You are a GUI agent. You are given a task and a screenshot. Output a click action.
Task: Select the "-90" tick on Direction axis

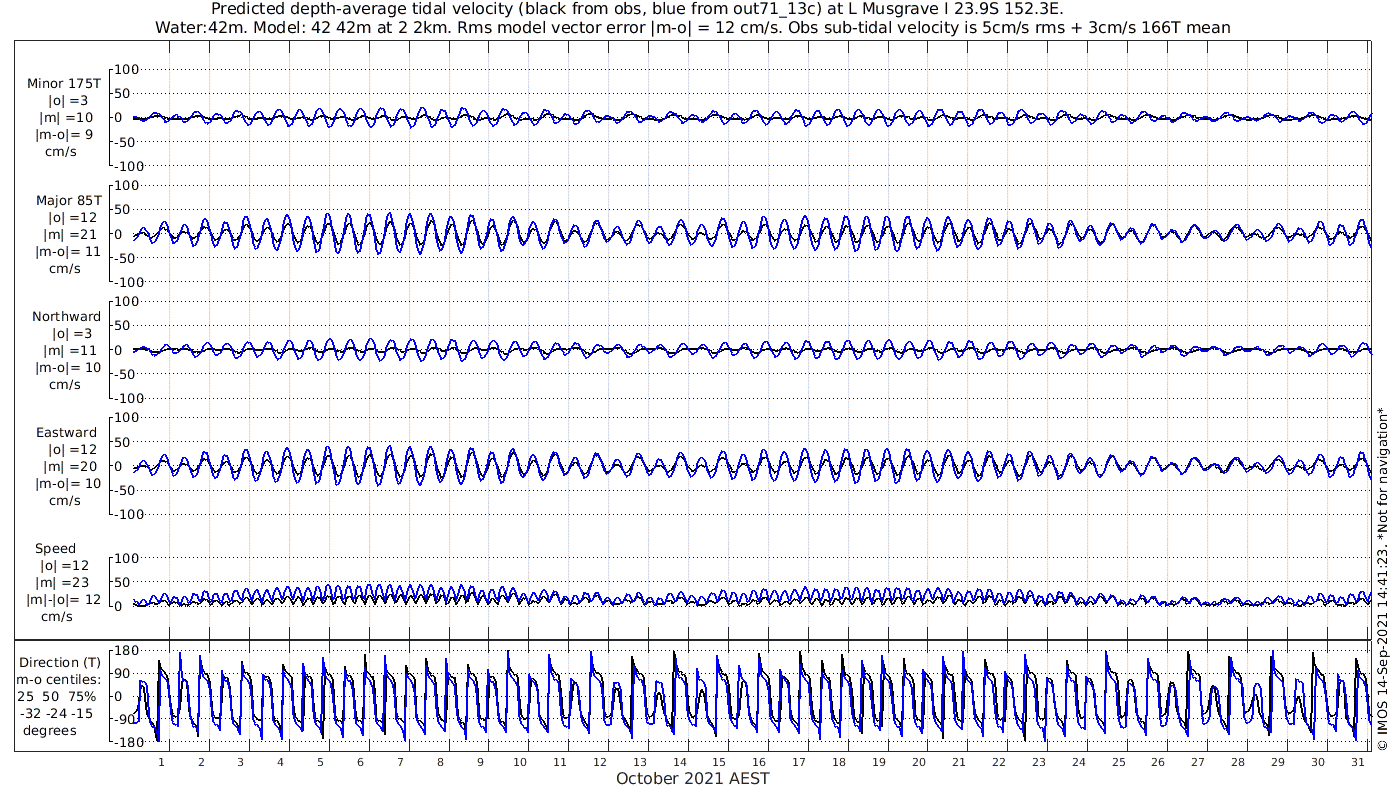[126, 720]
